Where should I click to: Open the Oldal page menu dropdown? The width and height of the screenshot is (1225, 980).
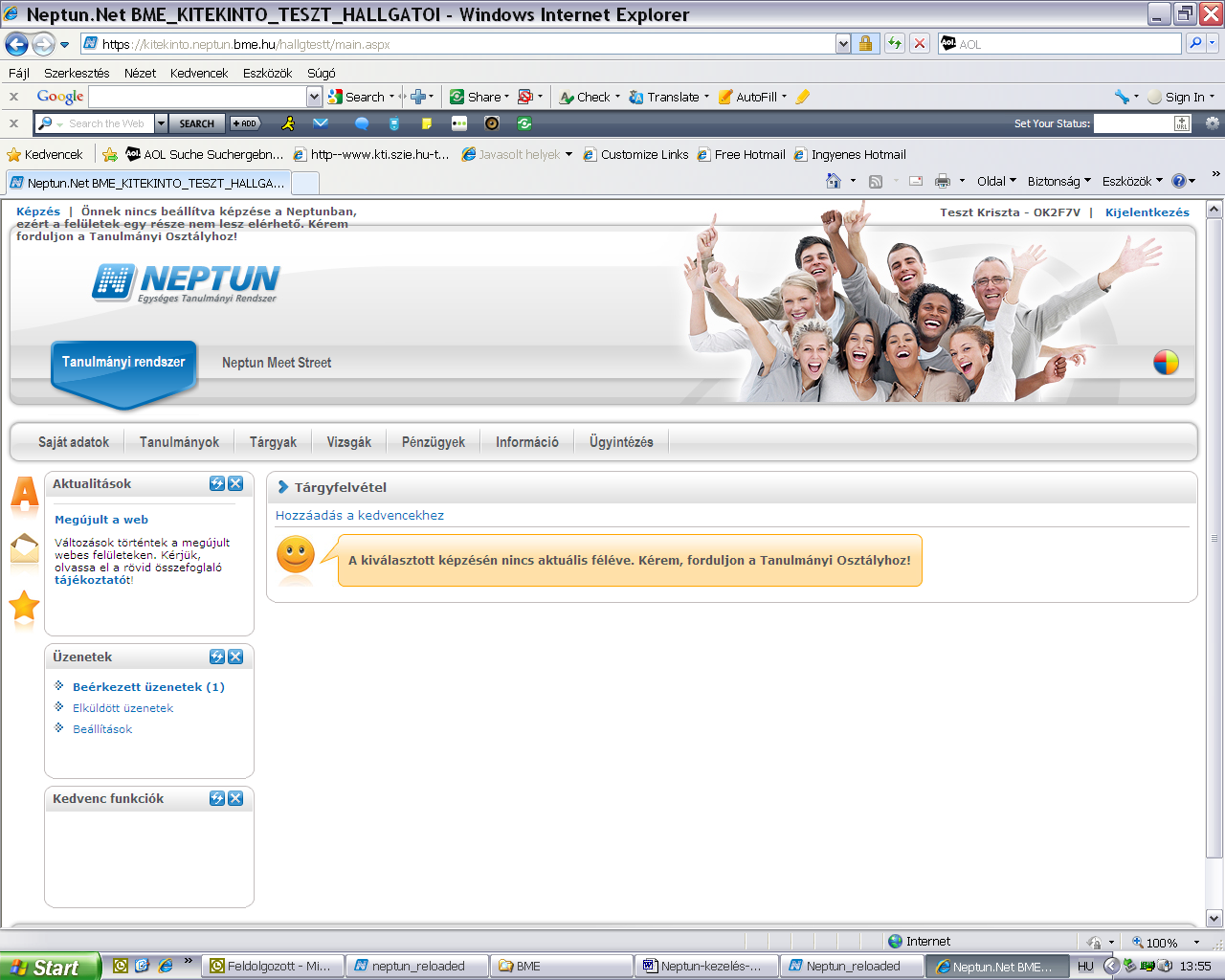[x=996, y=181]
